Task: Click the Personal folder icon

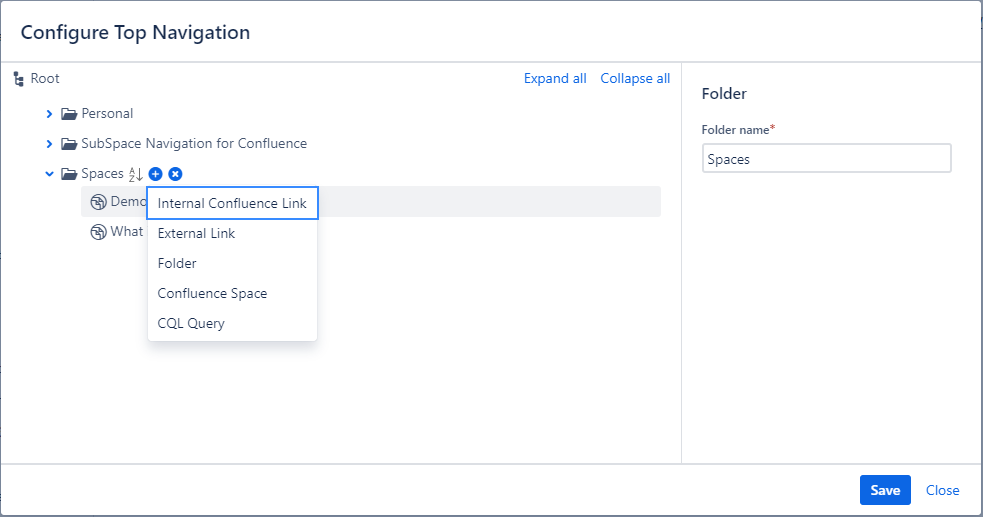Action: [x=69, y=114]
